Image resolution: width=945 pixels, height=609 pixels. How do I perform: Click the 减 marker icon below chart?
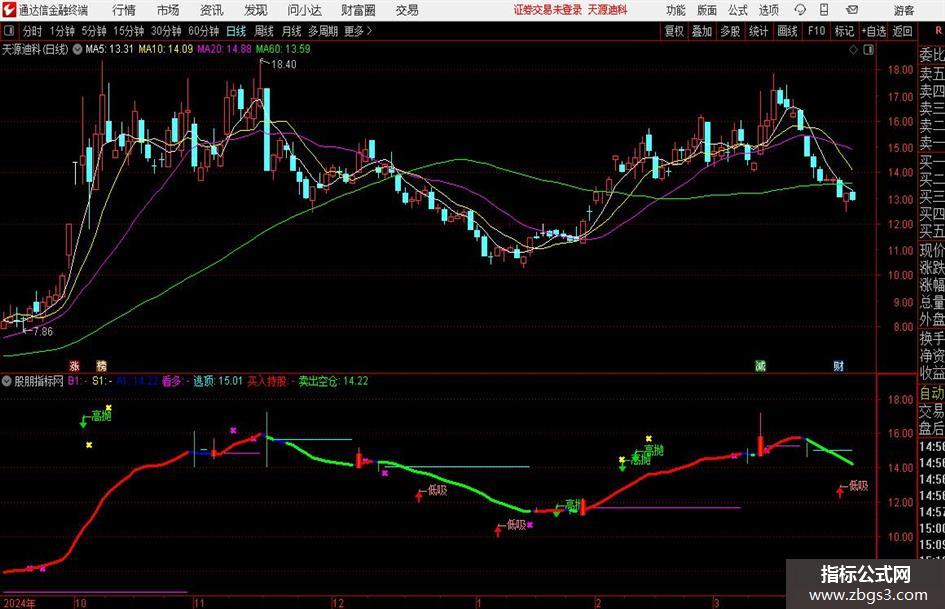point(761,365)
